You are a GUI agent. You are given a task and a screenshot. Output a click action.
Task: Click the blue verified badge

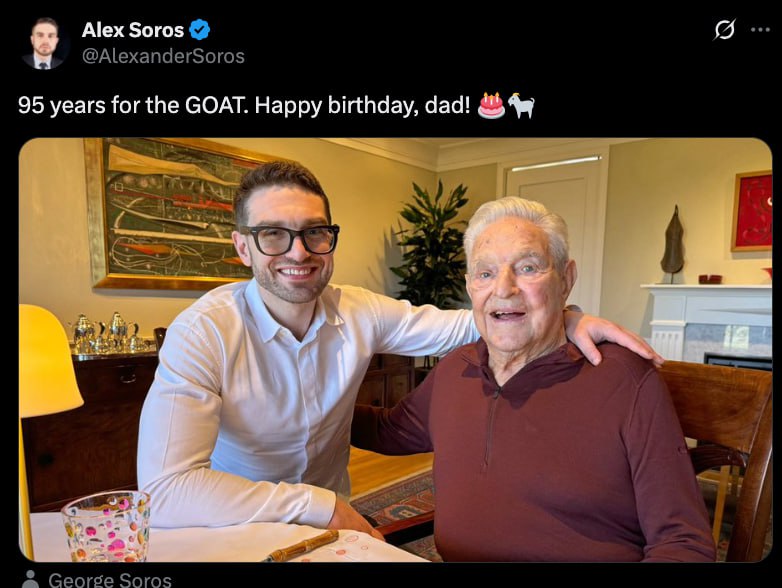click(x=200, y=30)
